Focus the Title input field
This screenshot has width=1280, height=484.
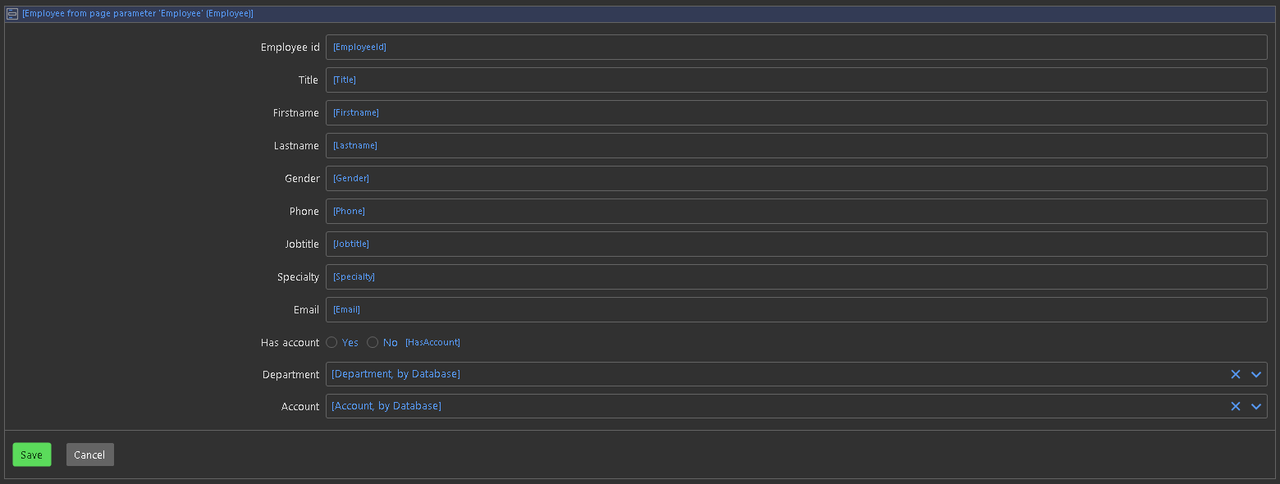[x=796, y=80]
